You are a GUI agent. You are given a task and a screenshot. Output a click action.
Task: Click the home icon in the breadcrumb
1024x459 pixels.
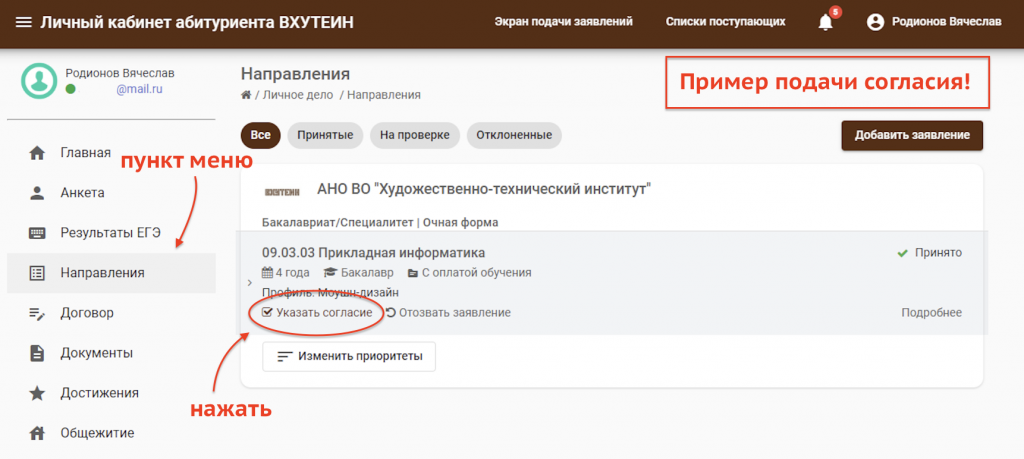[x=246, y=95]
